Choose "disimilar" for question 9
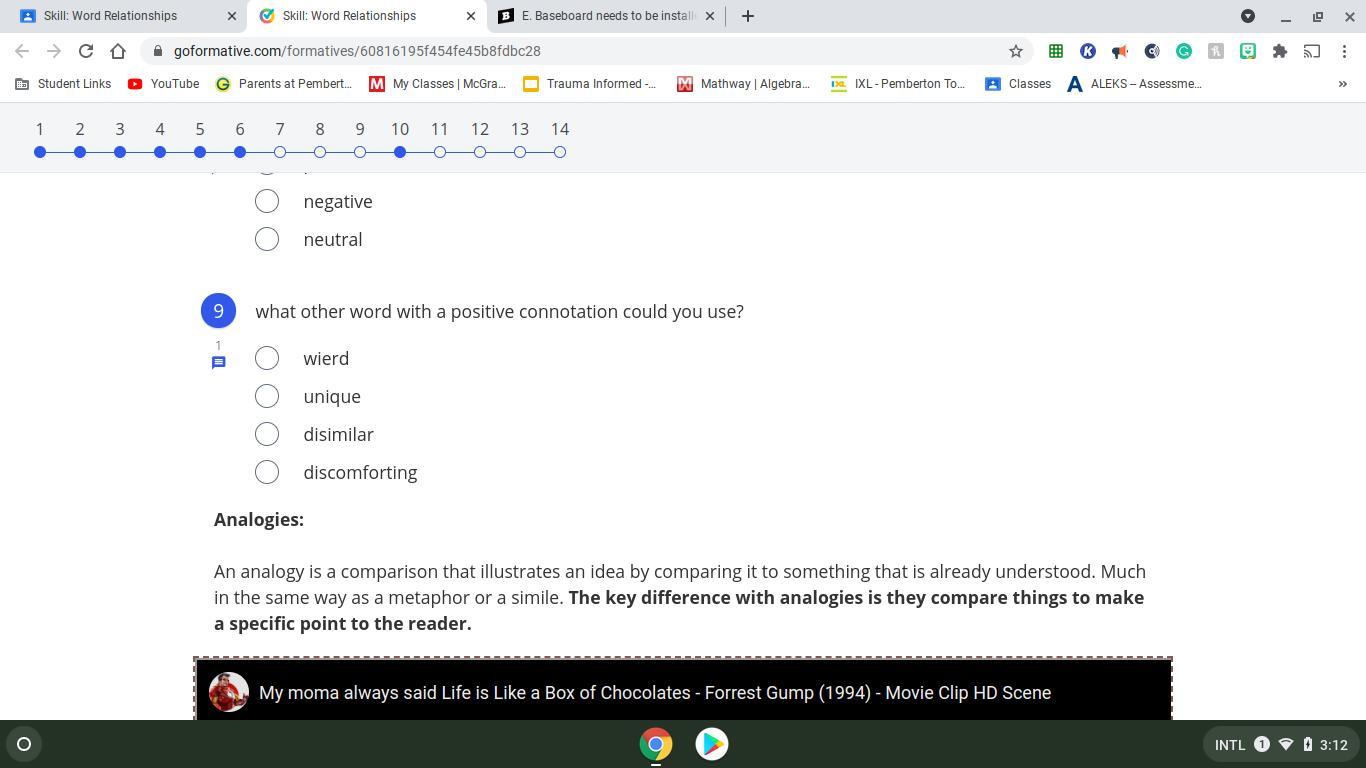Screen dimensions: 1366x768 pyautogui.click(x=266, y=434)
